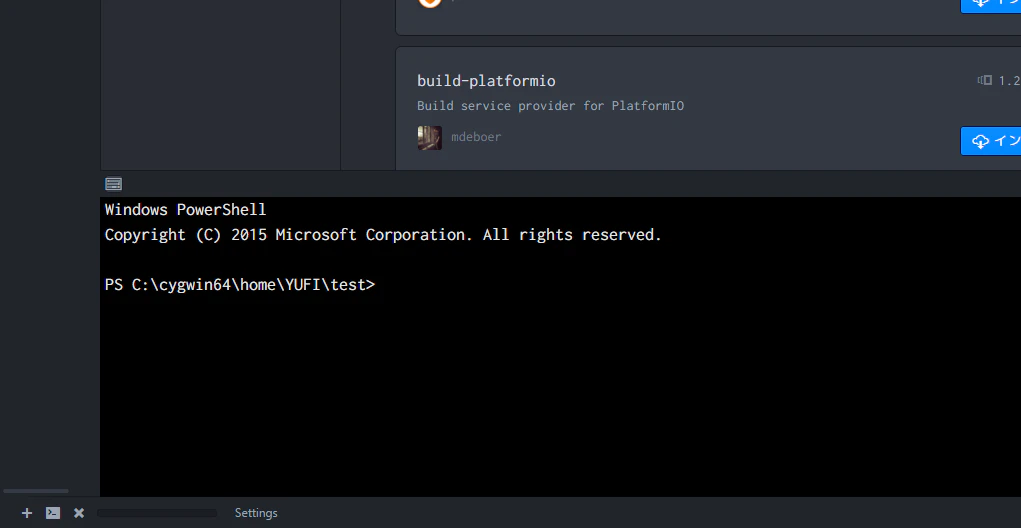The image size is (1021, 528).
Task: Click 'Build service provider for PlatformIO' description
Action: tap(550, 105)
